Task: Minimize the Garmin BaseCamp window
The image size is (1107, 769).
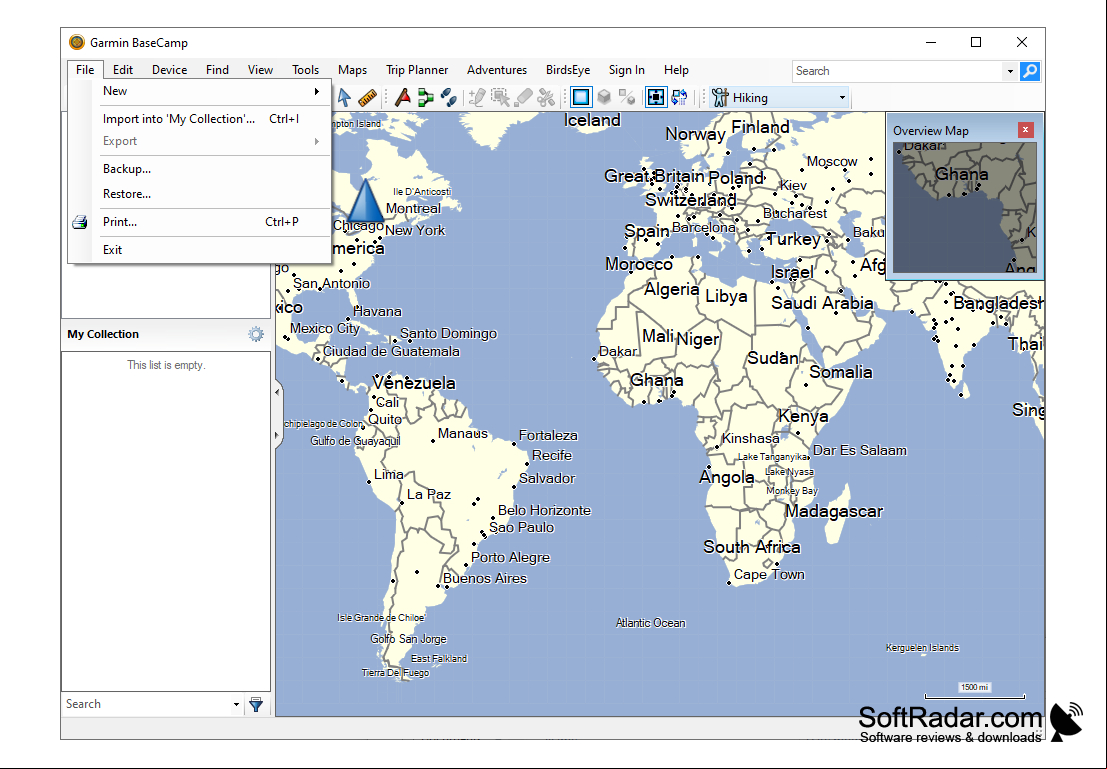Action: [x=931, y=42]
